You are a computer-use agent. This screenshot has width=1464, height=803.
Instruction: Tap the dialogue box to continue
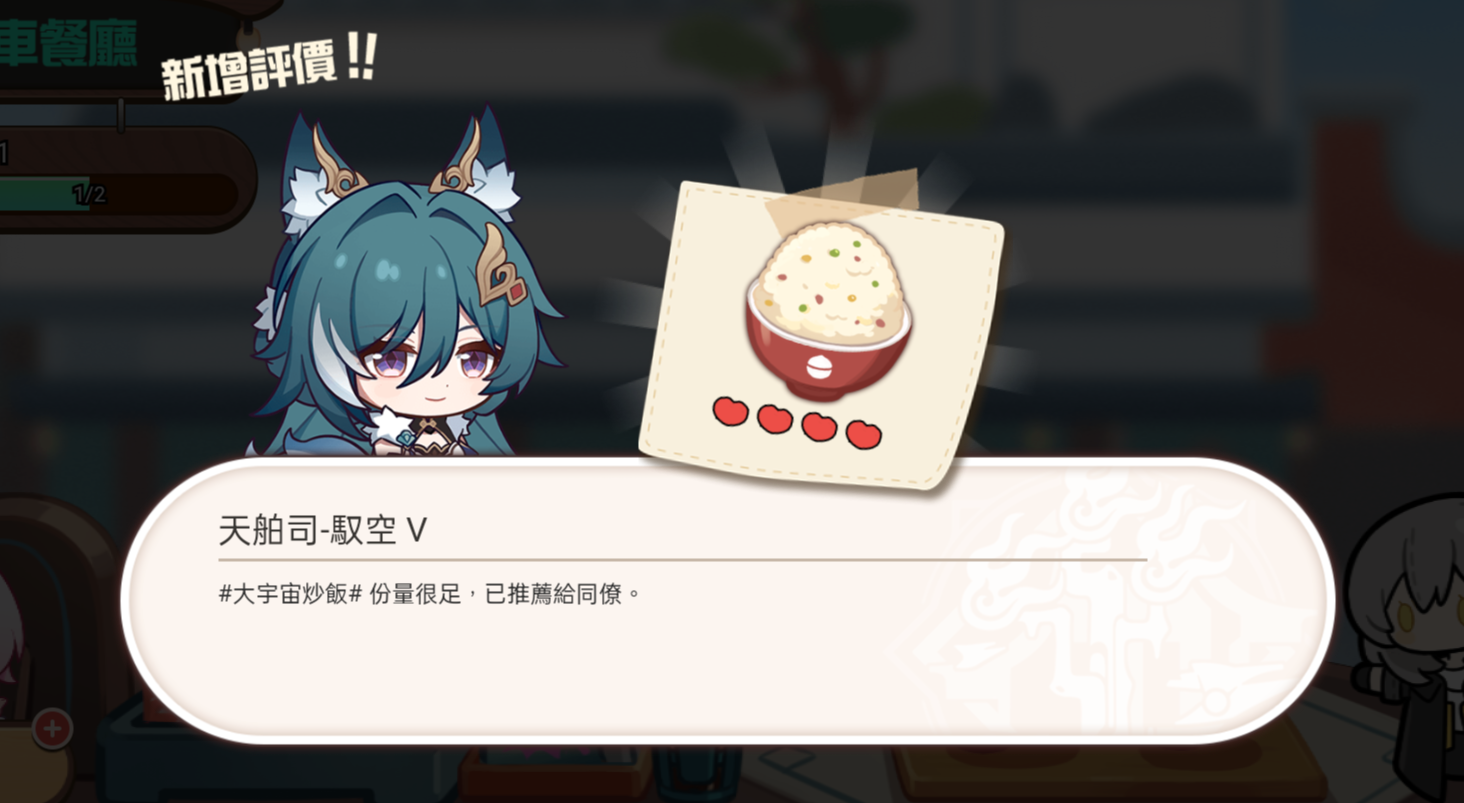tap(728, 601)
